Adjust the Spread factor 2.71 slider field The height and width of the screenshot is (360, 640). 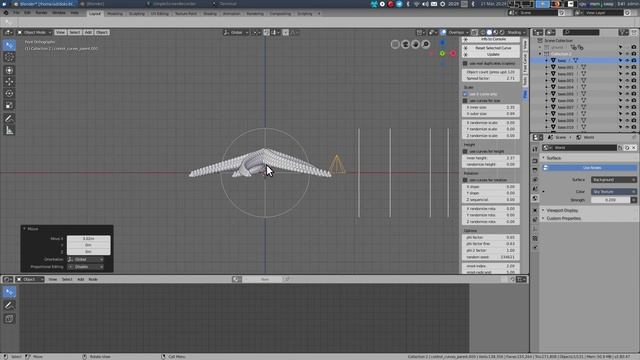point(491,78)
